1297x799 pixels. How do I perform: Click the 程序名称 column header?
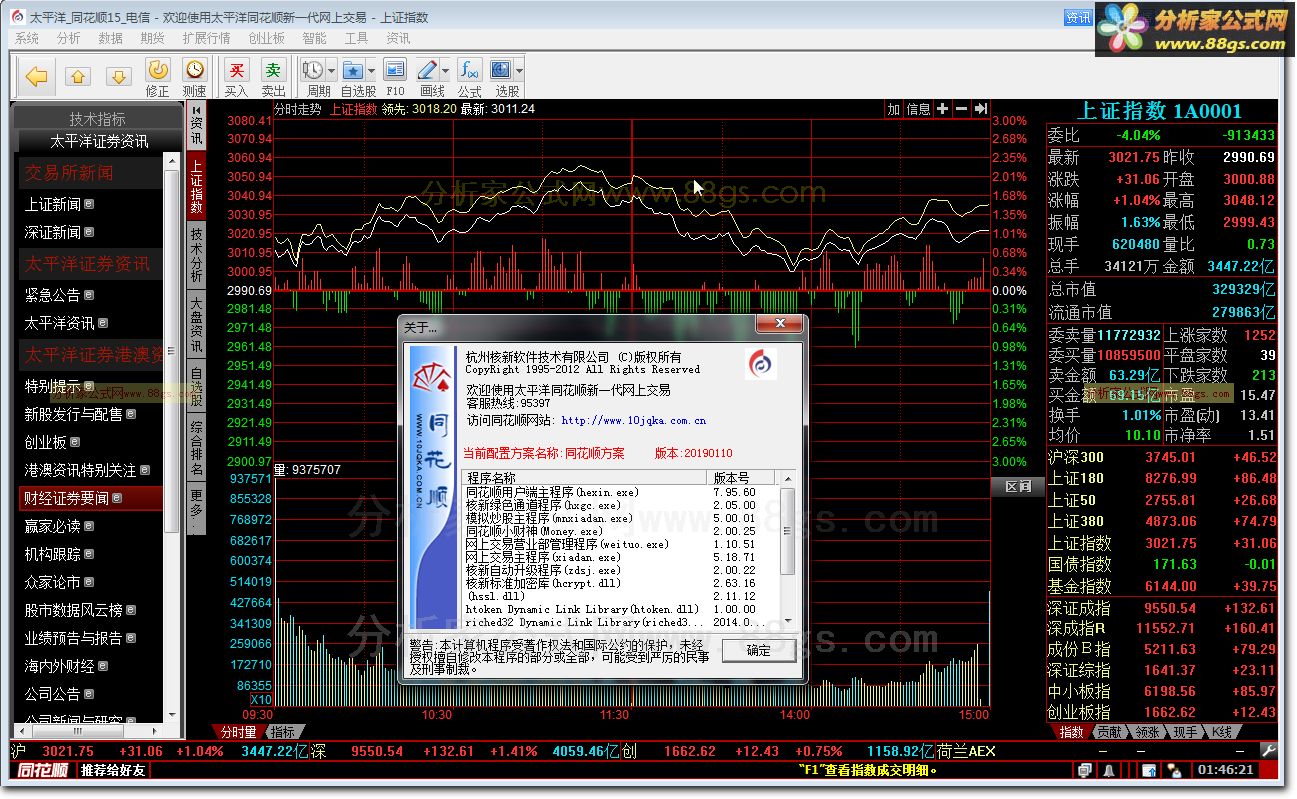point(586,478)
